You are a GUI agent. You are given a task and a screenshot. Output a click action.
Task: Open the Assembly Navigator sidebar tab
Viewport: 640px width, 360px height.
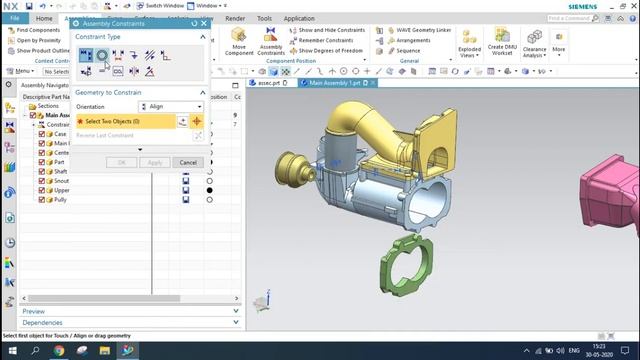[10, 108]
